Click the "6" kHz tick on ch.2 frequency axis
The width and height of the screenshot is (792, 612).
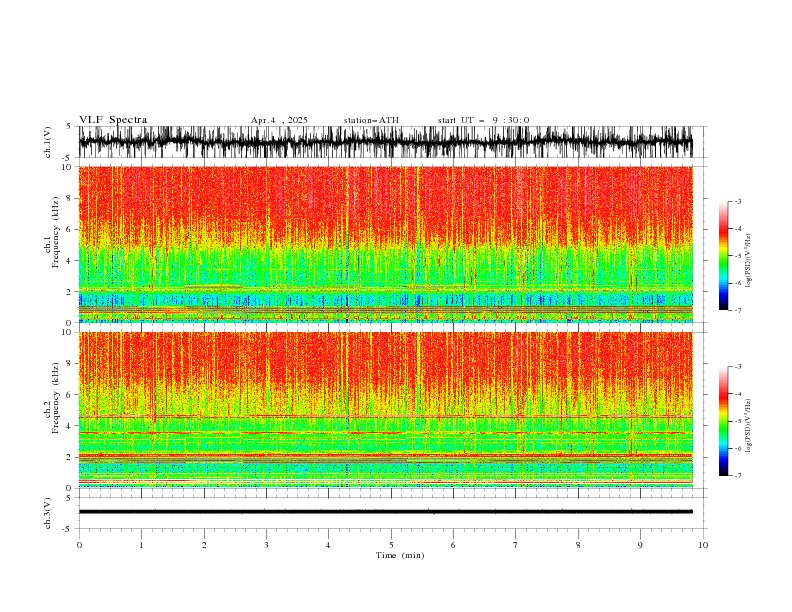[x=70, y=395]
